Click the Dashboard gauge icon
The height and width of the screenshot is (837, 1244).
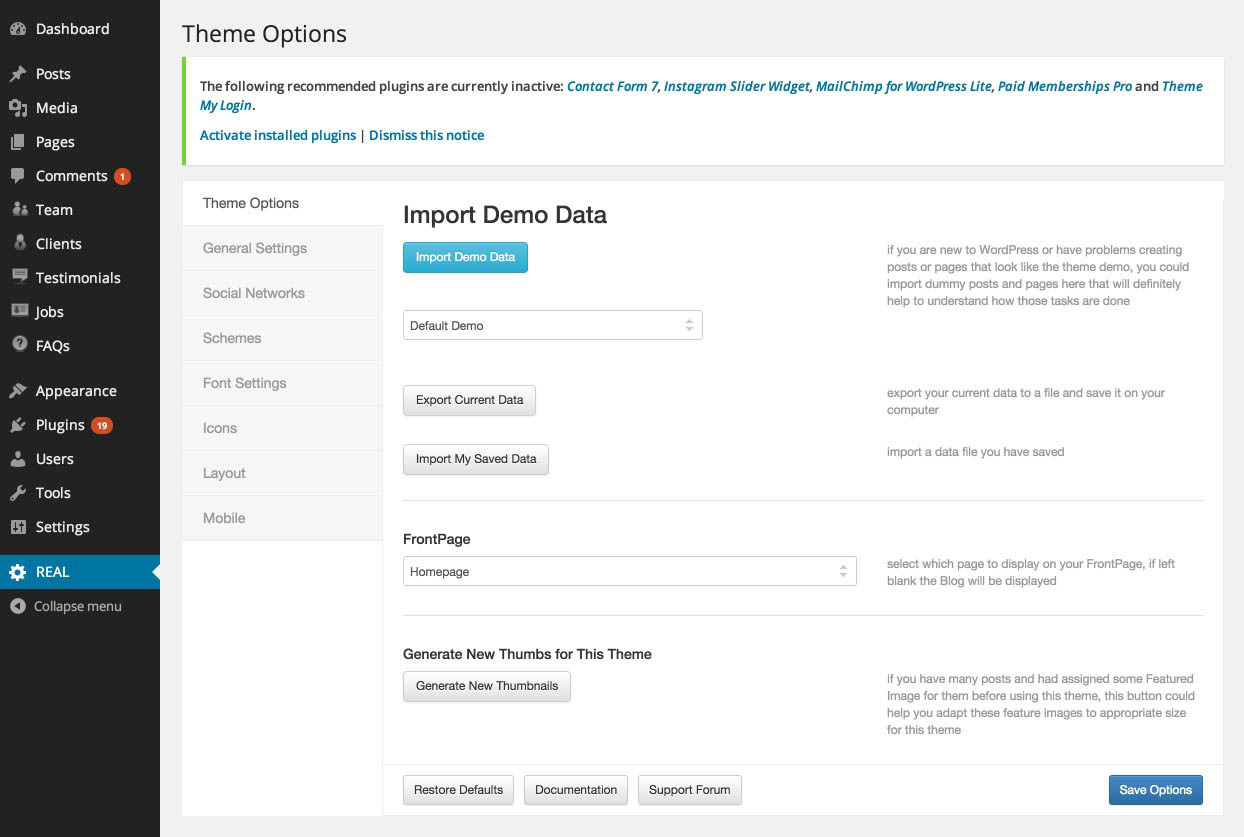[x=18, y=29]
